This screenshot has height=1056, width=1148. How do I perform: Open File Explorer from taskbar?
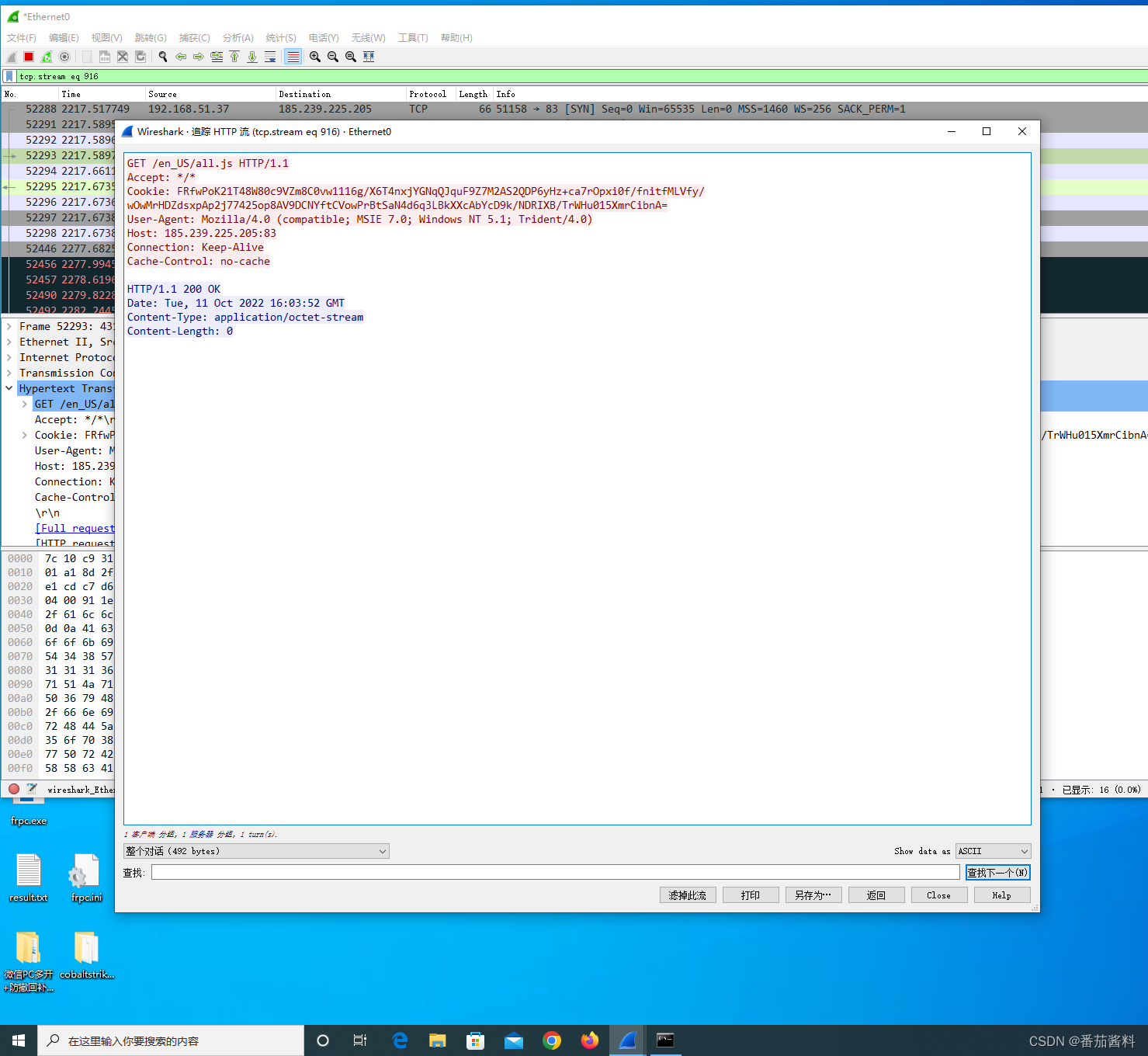[x=438, y=1040]
